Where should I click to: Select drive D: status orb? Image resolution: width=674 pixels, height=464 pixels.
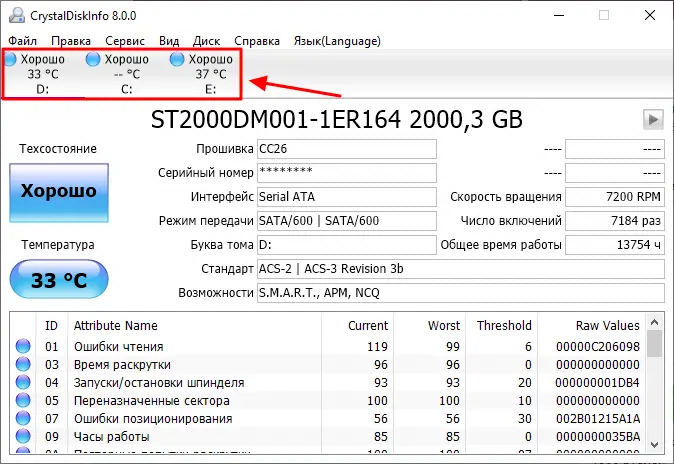pos(10,60)
